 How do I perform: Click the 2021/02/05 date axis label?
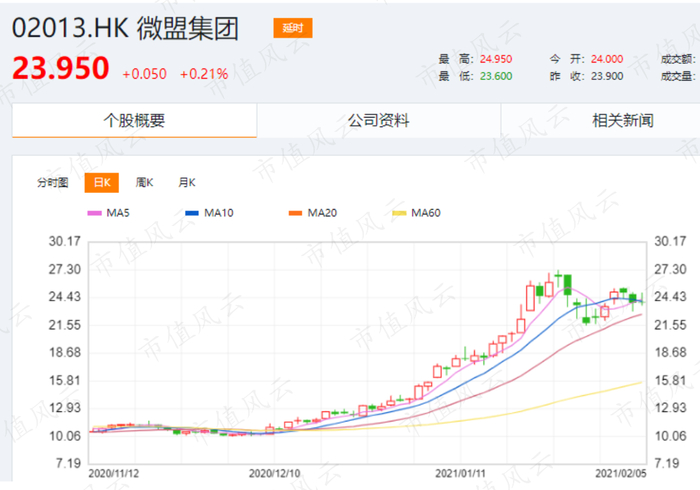click(621, 473)
